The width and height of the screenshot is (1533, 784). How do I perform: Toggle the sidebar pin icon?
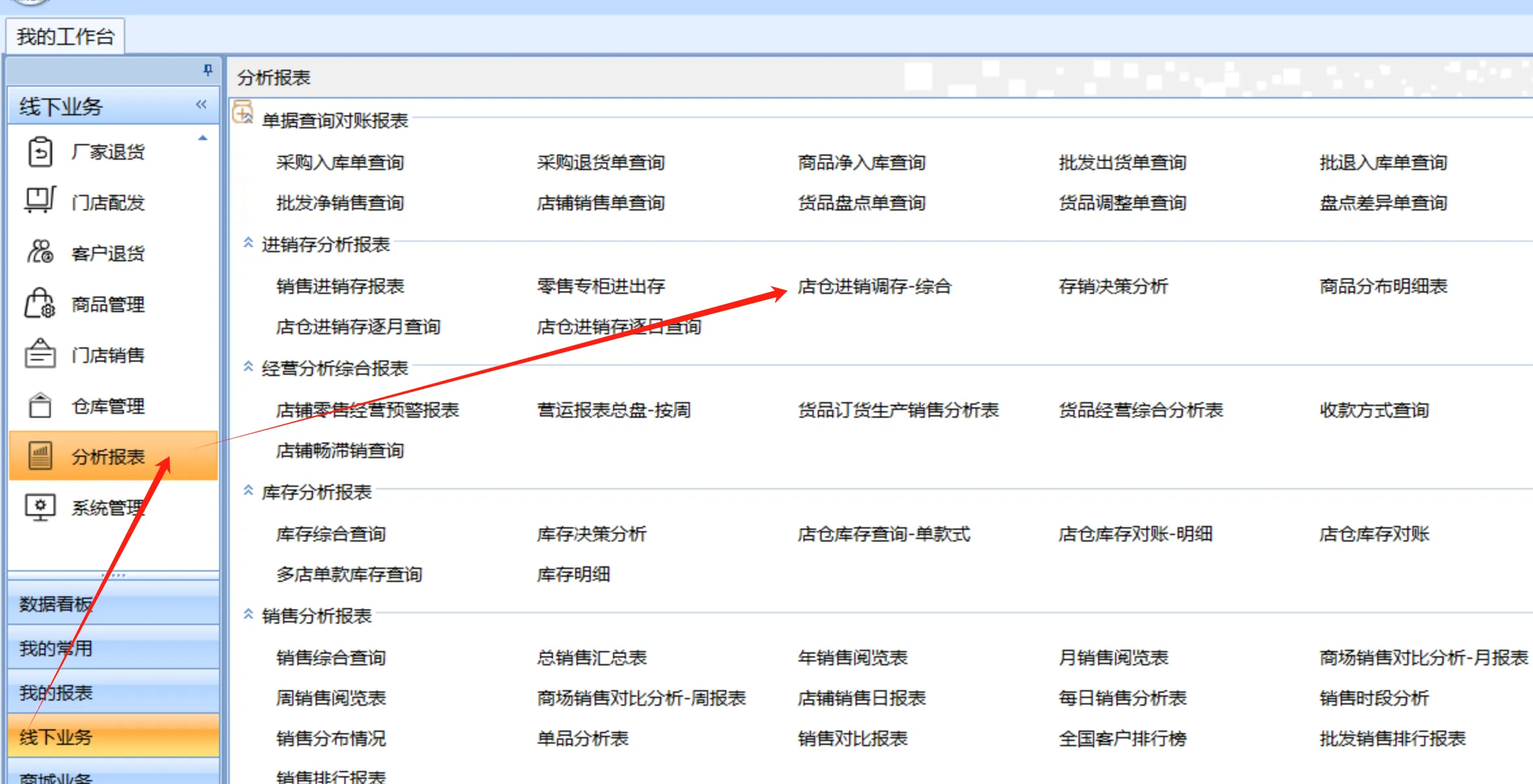coord(207,70)
